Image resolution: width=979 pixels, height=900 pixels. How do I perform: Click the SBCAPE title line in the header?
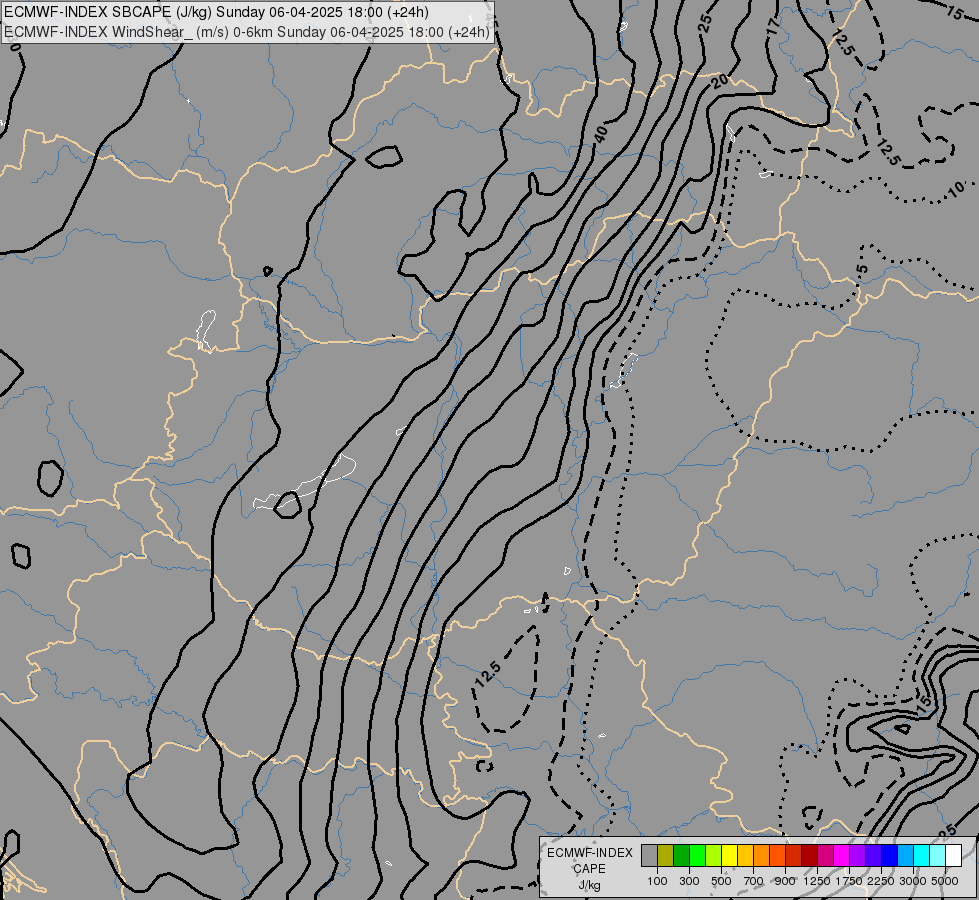point(216,12)
